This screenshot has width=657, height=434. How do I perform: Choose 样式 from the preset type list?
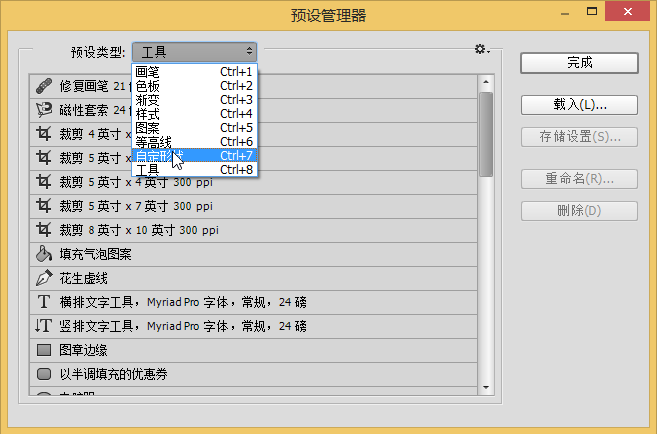pos(194,114)
